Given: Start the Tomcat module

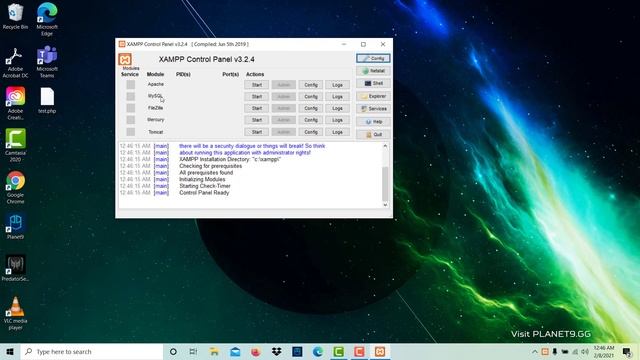Looking at the screenshot, I should [257, 132].
